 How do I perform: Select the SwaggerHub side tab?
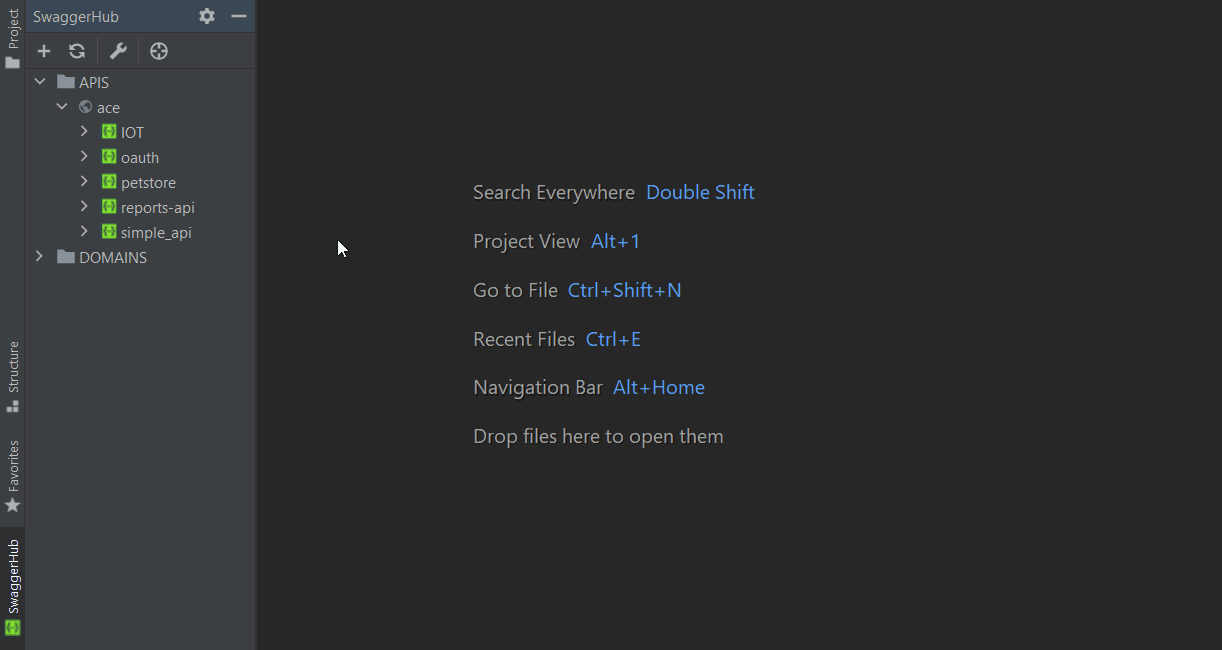(13, 587)
